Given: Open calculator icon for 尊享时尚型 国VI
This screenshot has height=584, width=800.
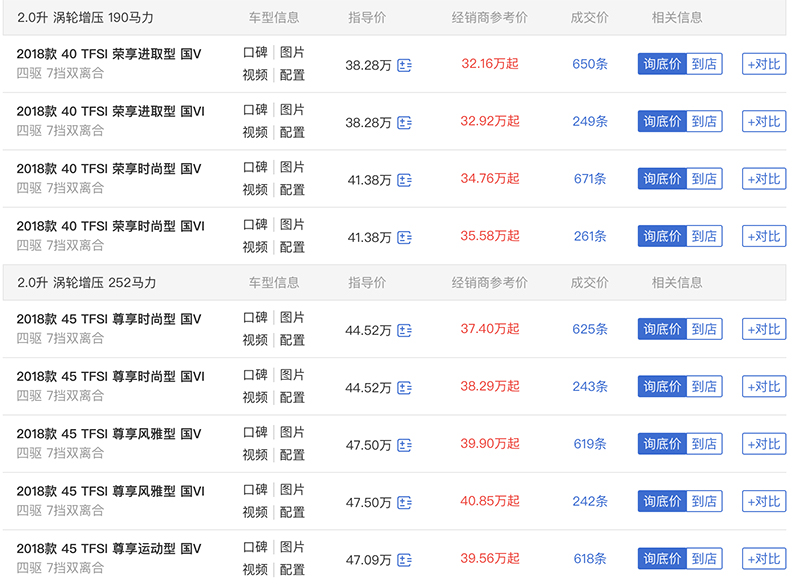Looking at the screenshot, I should click(404, 388).
